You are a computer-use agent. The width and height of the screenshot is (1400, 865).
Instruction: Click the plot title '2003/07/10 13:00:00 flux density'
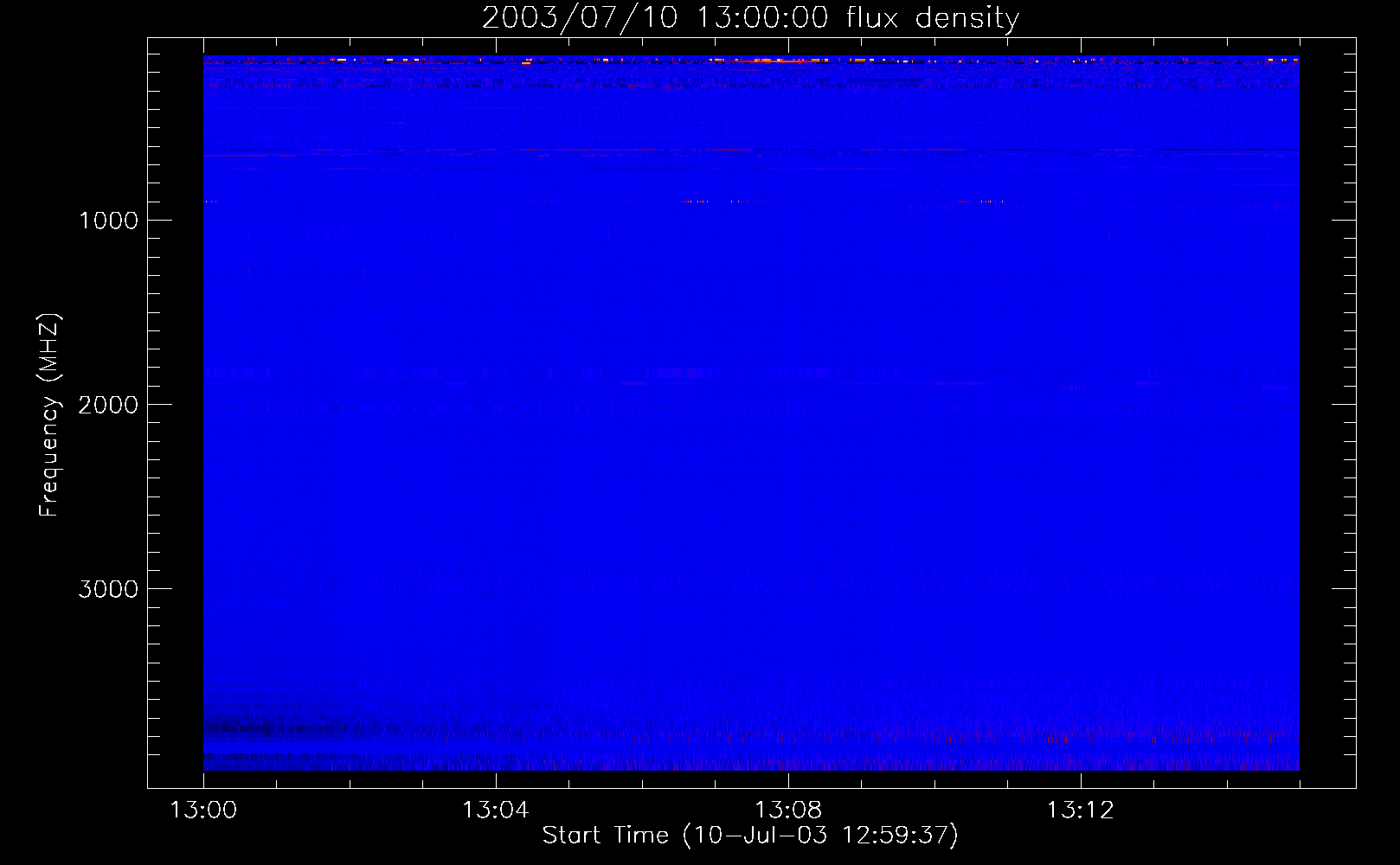[750, 17]
